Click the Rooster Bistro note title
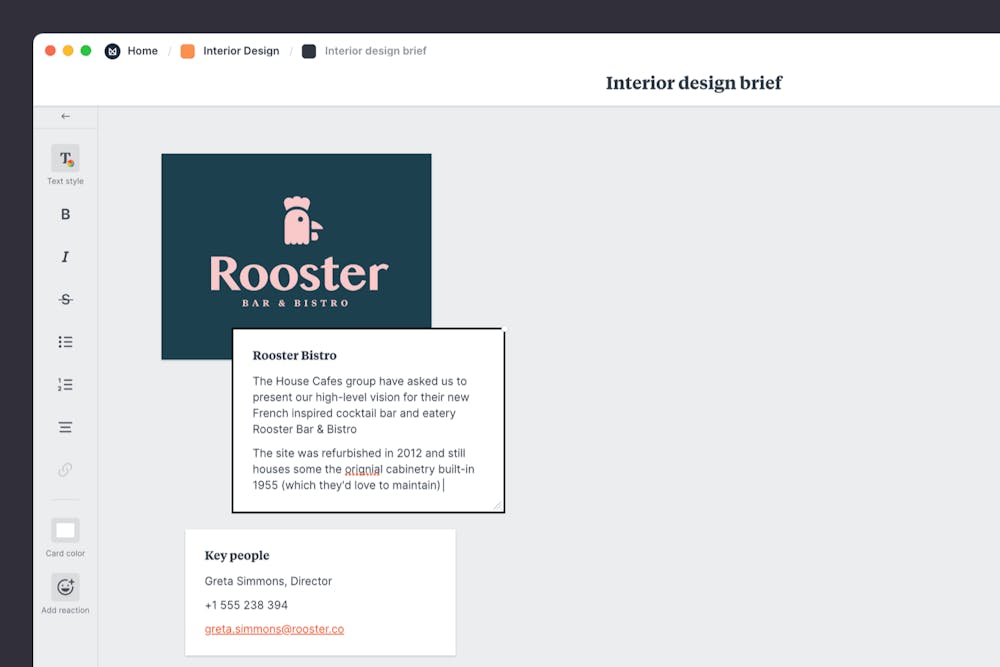Viewport: 1000px width, 667px height. click(x=294, y=355)
